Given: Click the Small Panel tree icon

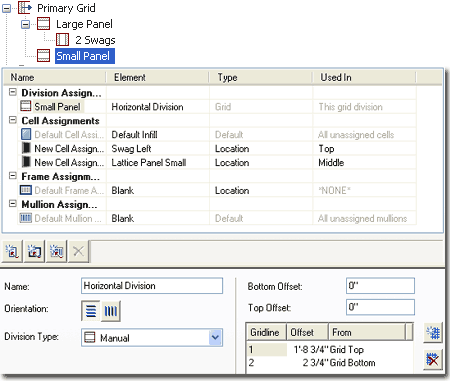Looking at the screenshot, I should point(43,55).
